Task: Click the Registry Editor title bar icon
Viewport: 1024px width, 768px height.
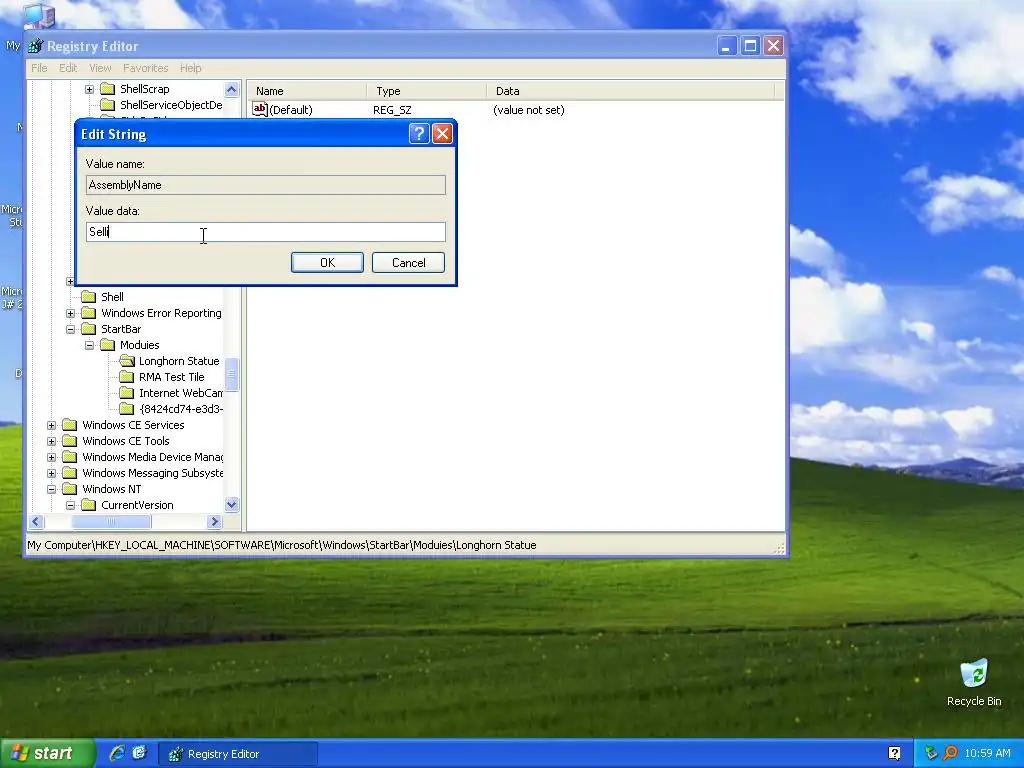Action: (x=36, y=46)
